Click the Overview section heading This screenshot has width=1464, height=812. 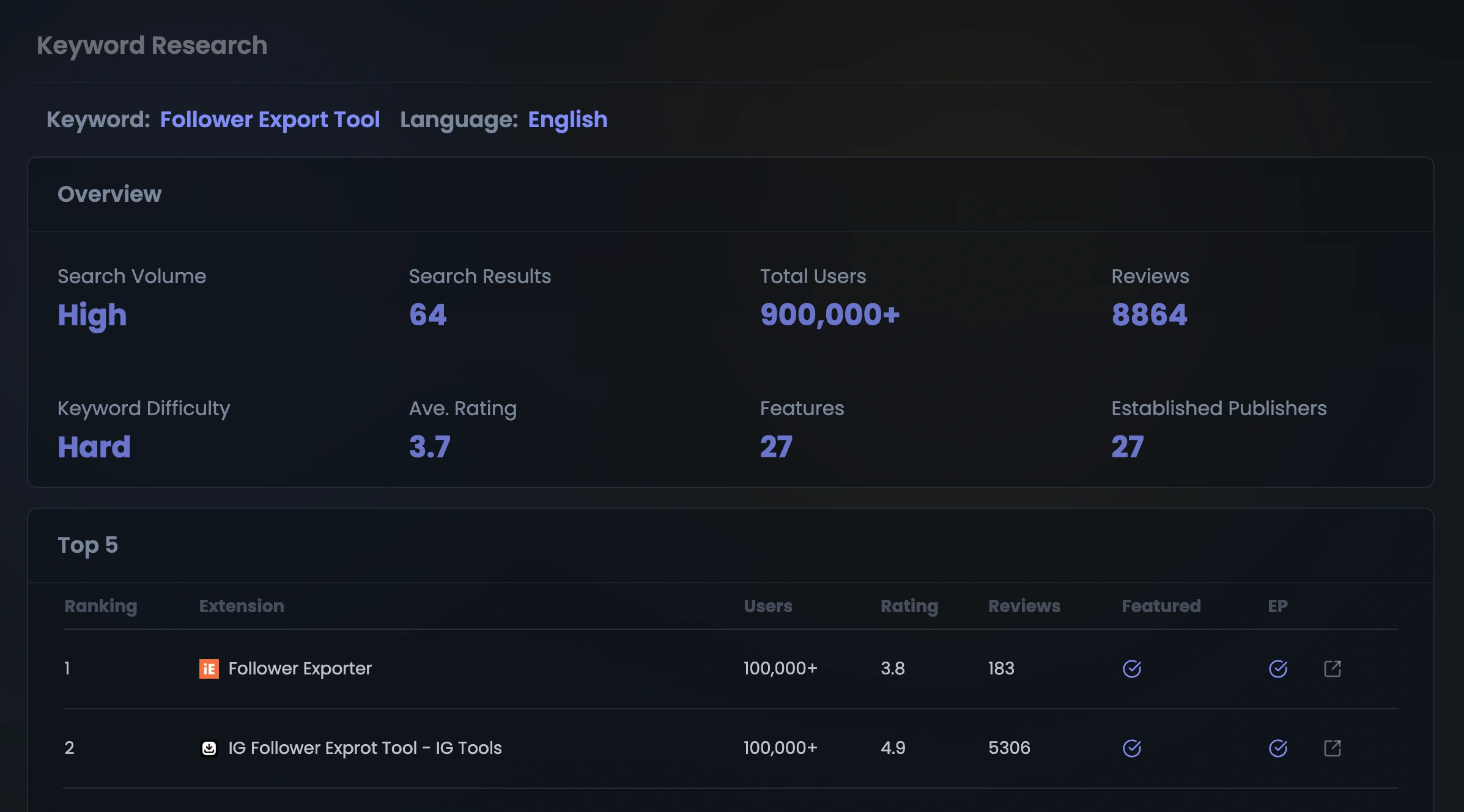tap(109, 194)
